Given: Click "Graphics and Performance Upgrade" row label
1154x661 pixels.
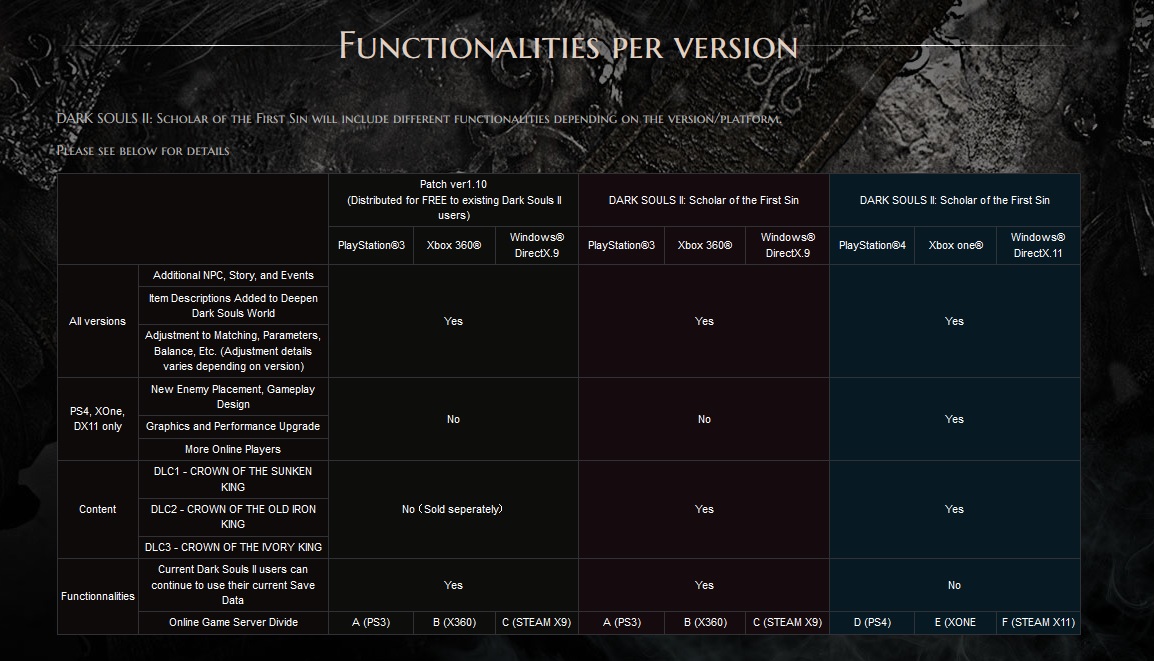Looking at the screenshot, I should pos(233,427).
